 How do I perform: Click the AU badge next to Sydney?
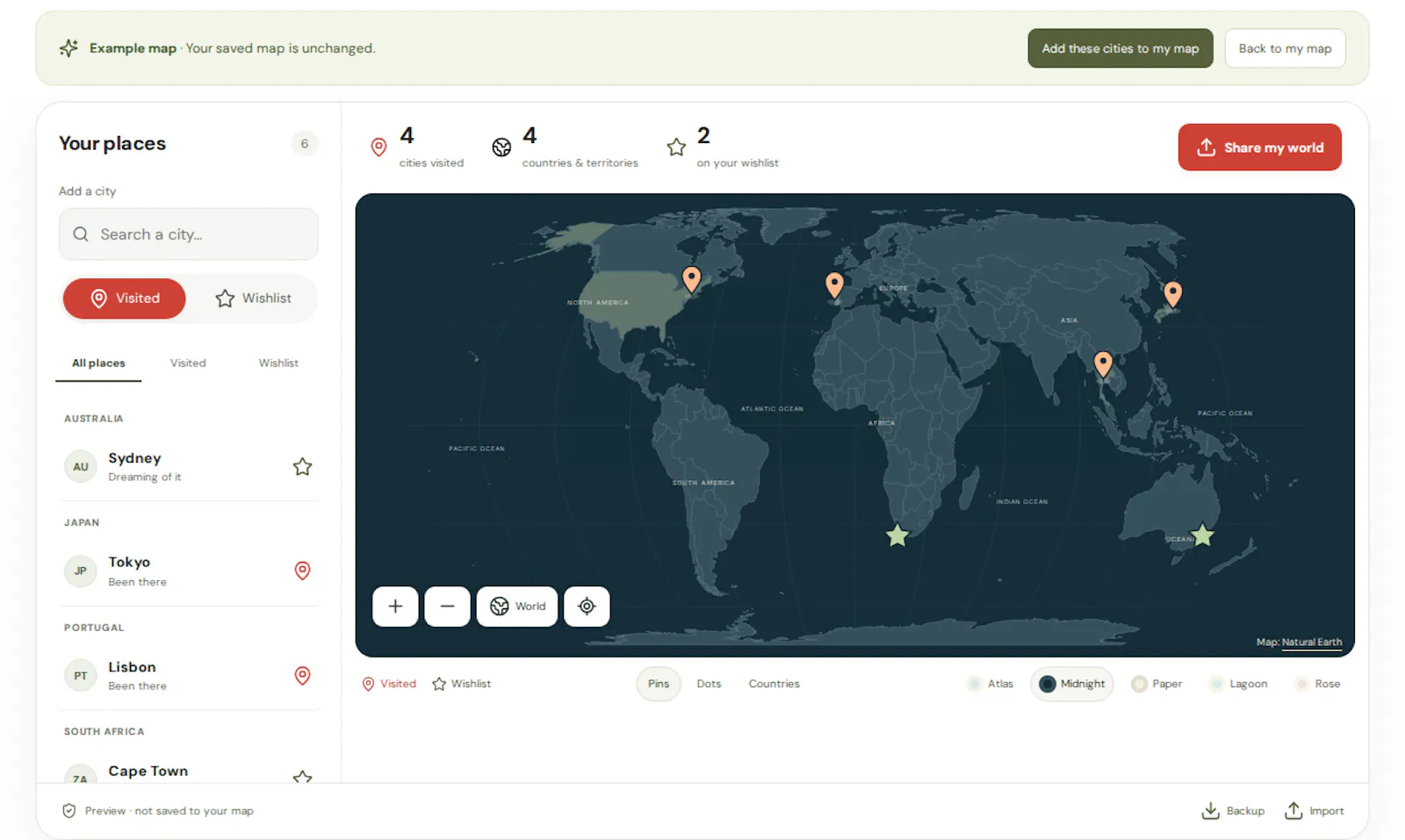81,467
